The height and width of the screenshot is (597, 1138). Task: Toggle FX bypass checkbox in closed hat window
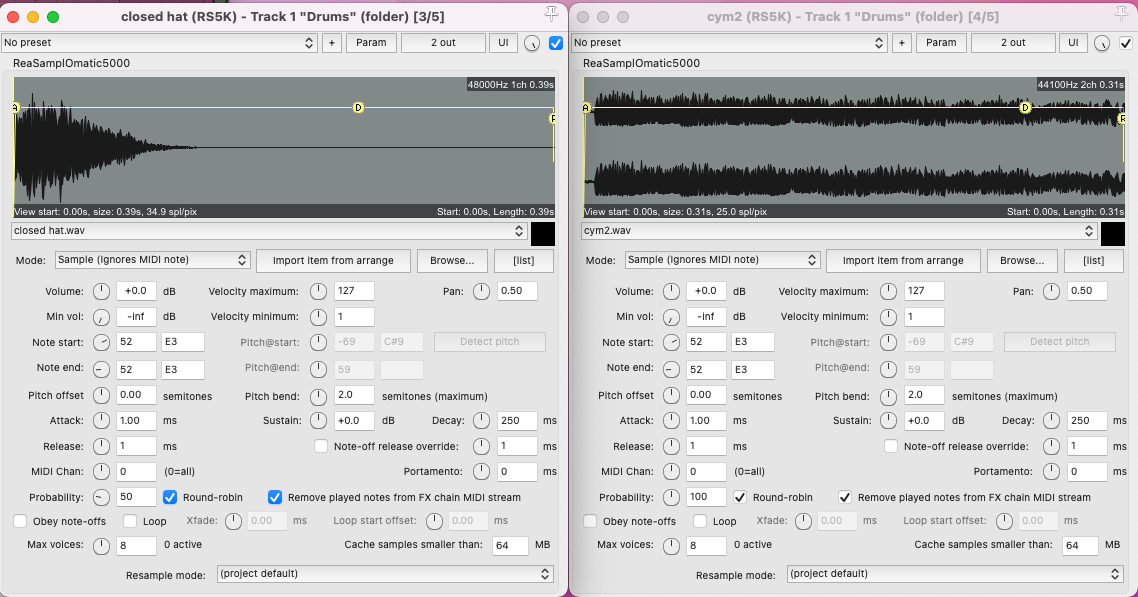coord(556,43)
